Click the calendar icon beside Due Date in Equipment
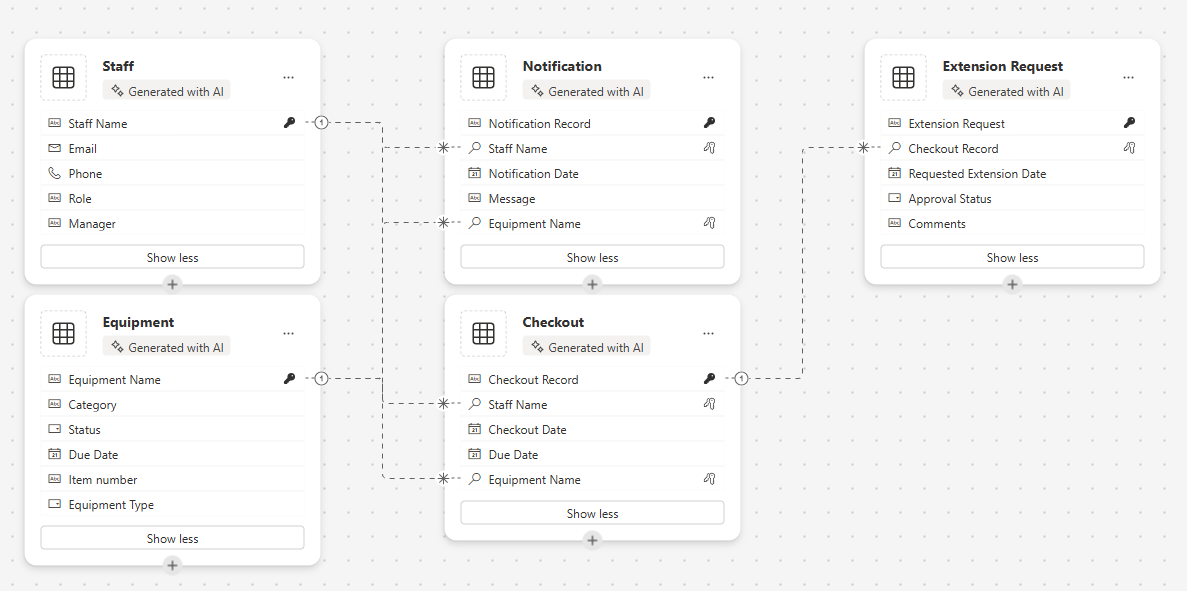This screenshot has height=591, width=1187. 53,454
